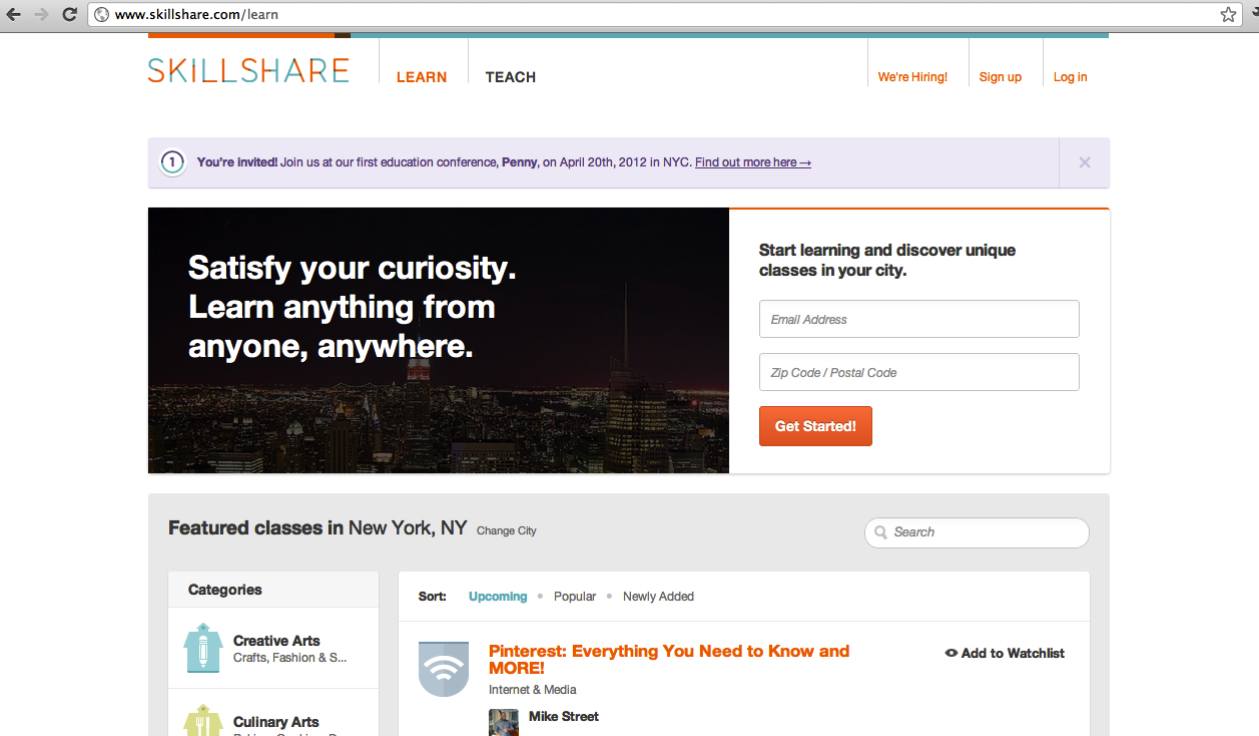This screenshot has height=736, width=1259.
Task: Click the browser forward arrow
Action: tap(41, 14)
